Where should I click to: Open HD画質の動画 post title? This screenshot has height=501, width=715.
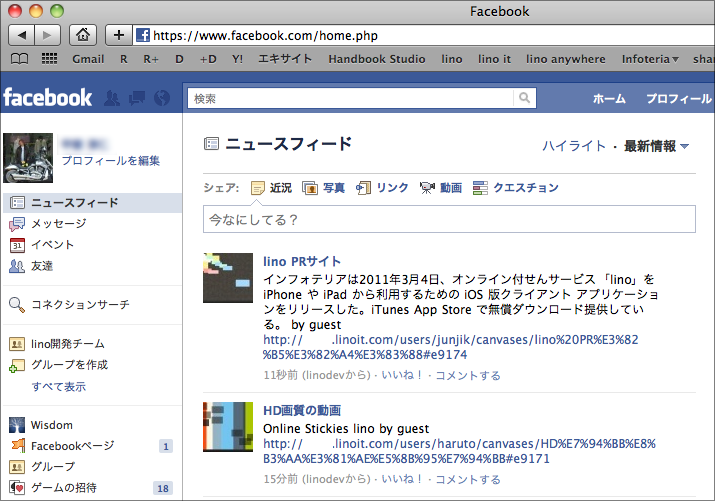(302, 410)
